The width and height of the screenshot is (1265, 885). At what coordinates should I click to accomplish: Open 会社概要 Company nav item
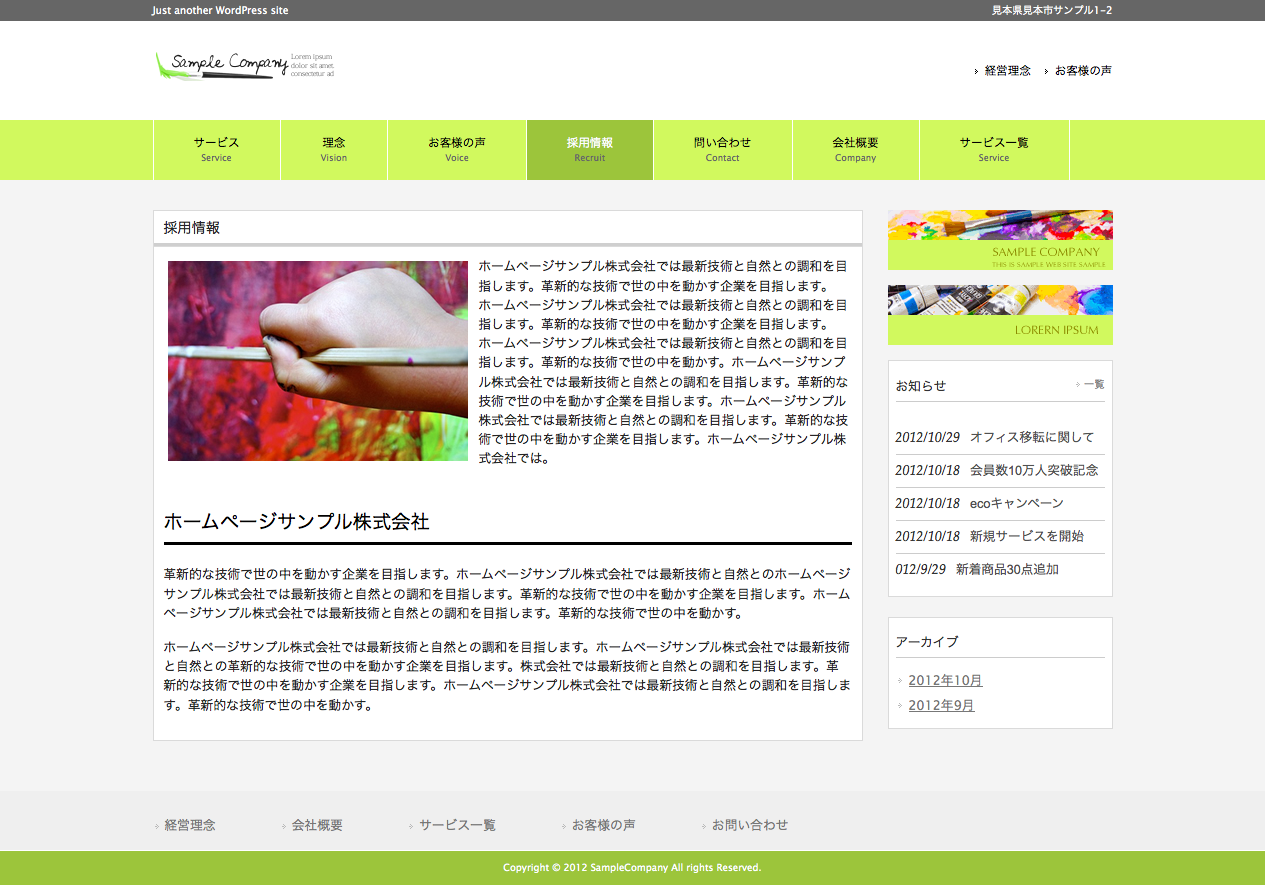tap(856, 150)
